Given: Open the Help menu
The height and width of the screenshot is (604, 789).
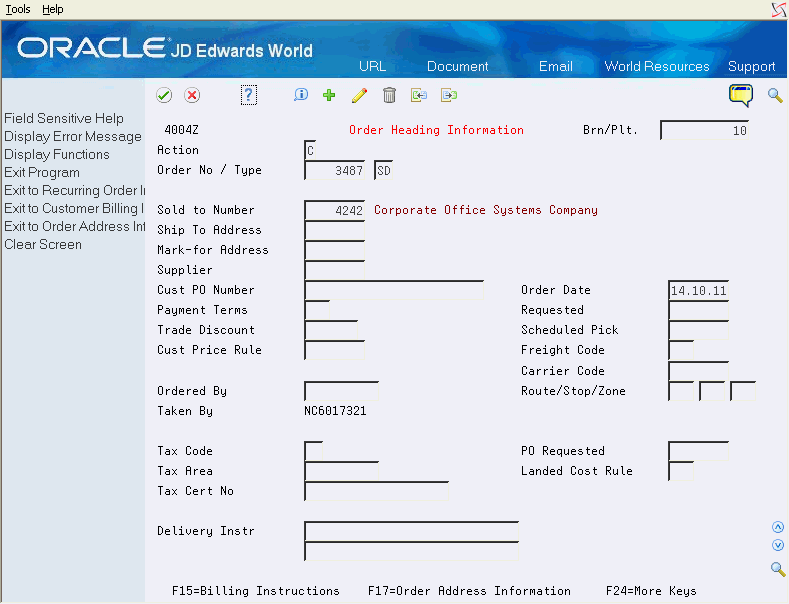Looking at the screenshot, I should (53, 9).
